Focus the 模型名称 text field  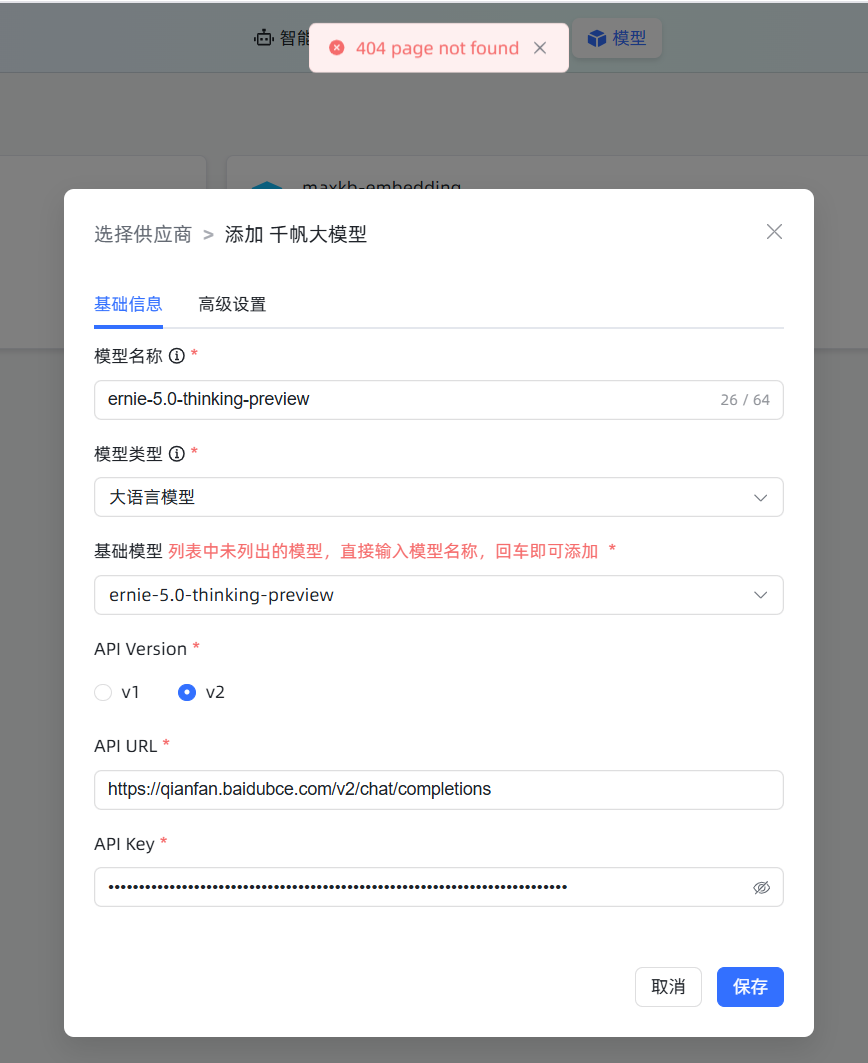(400, 399)
